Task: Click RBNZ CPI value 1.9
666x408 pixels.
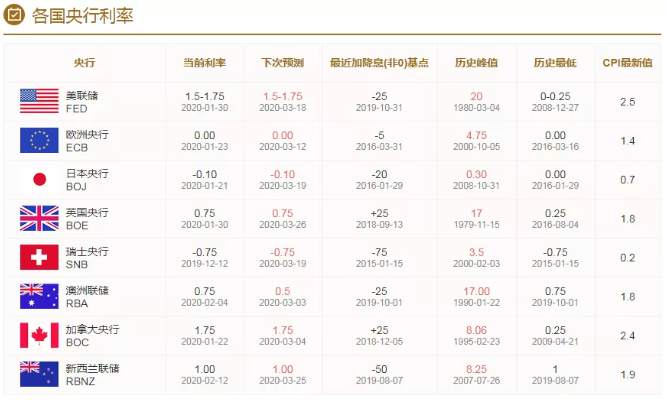Action: pos(627,375)
